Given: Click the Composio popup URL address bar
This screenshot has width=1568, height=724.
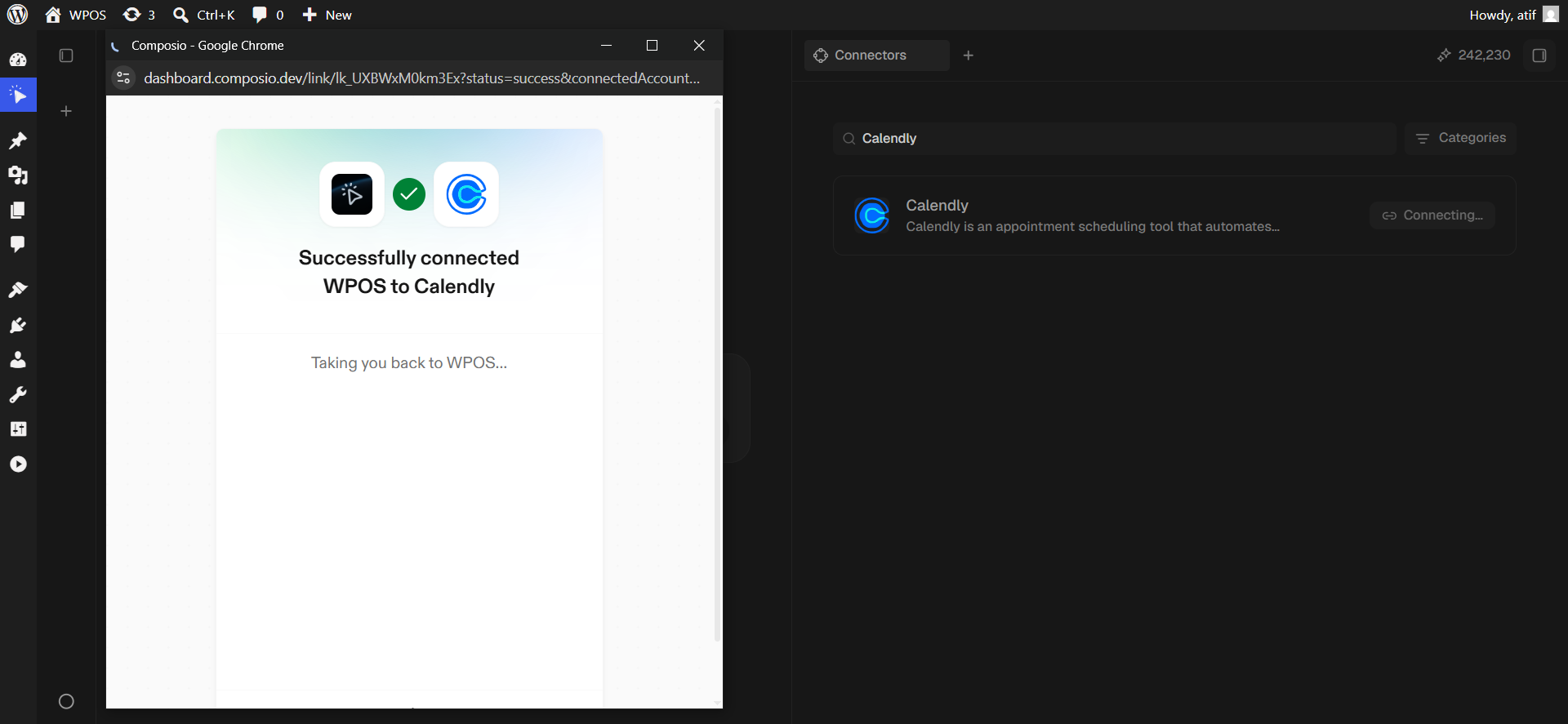Looking at the screenshot, I should coord(421,78).
